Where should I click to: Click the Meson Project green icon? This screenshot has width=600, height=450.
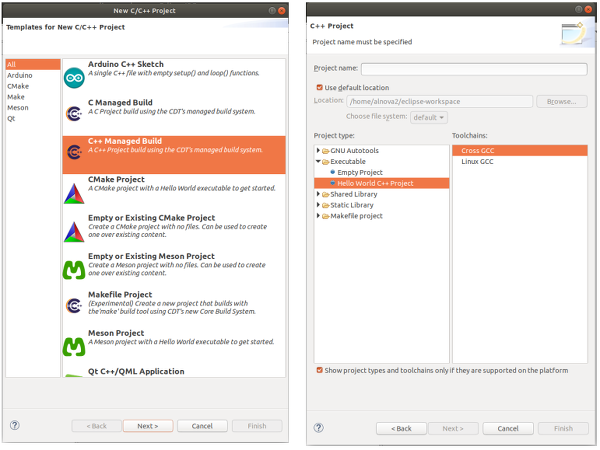tap(74, 347)
